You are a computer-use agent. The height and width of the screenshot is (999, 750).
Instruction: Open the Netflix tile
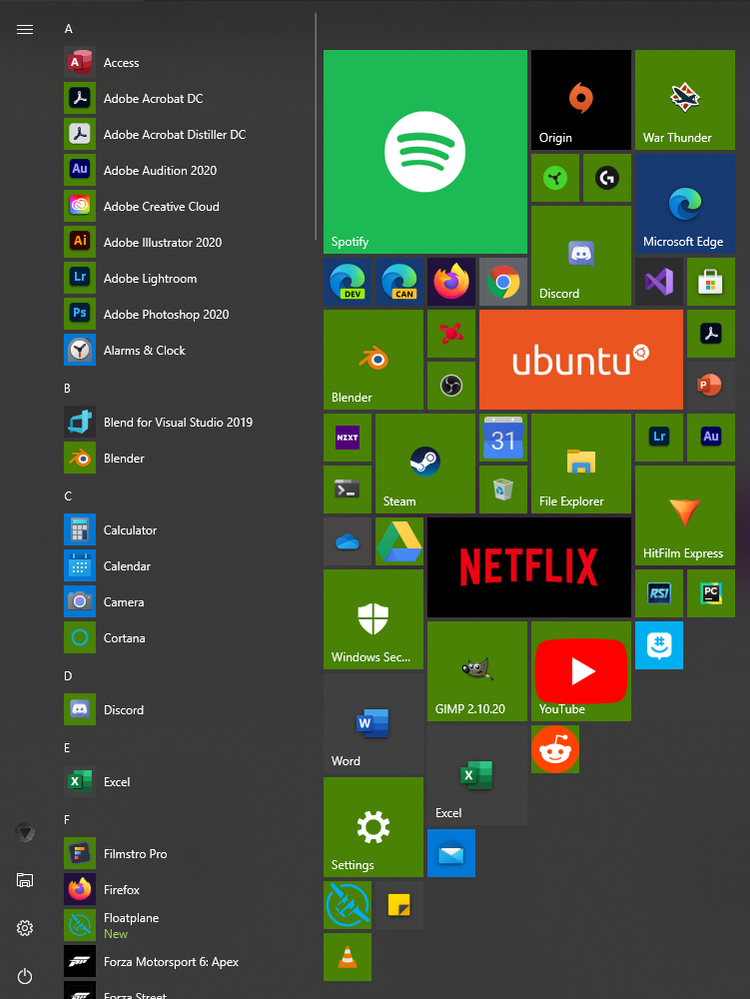[529, 567]
